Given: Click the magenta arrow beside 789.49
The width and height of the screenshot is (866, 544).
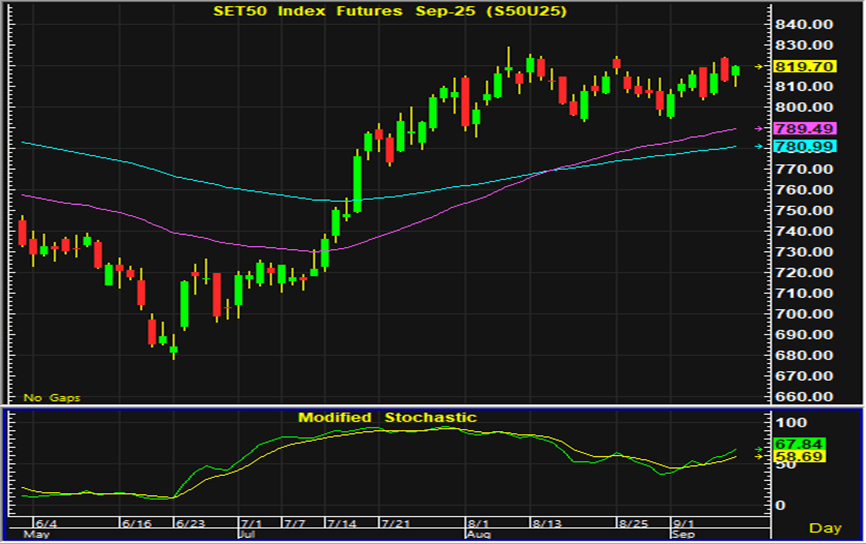Looking at the screenshot, I should tap(758, 129).
